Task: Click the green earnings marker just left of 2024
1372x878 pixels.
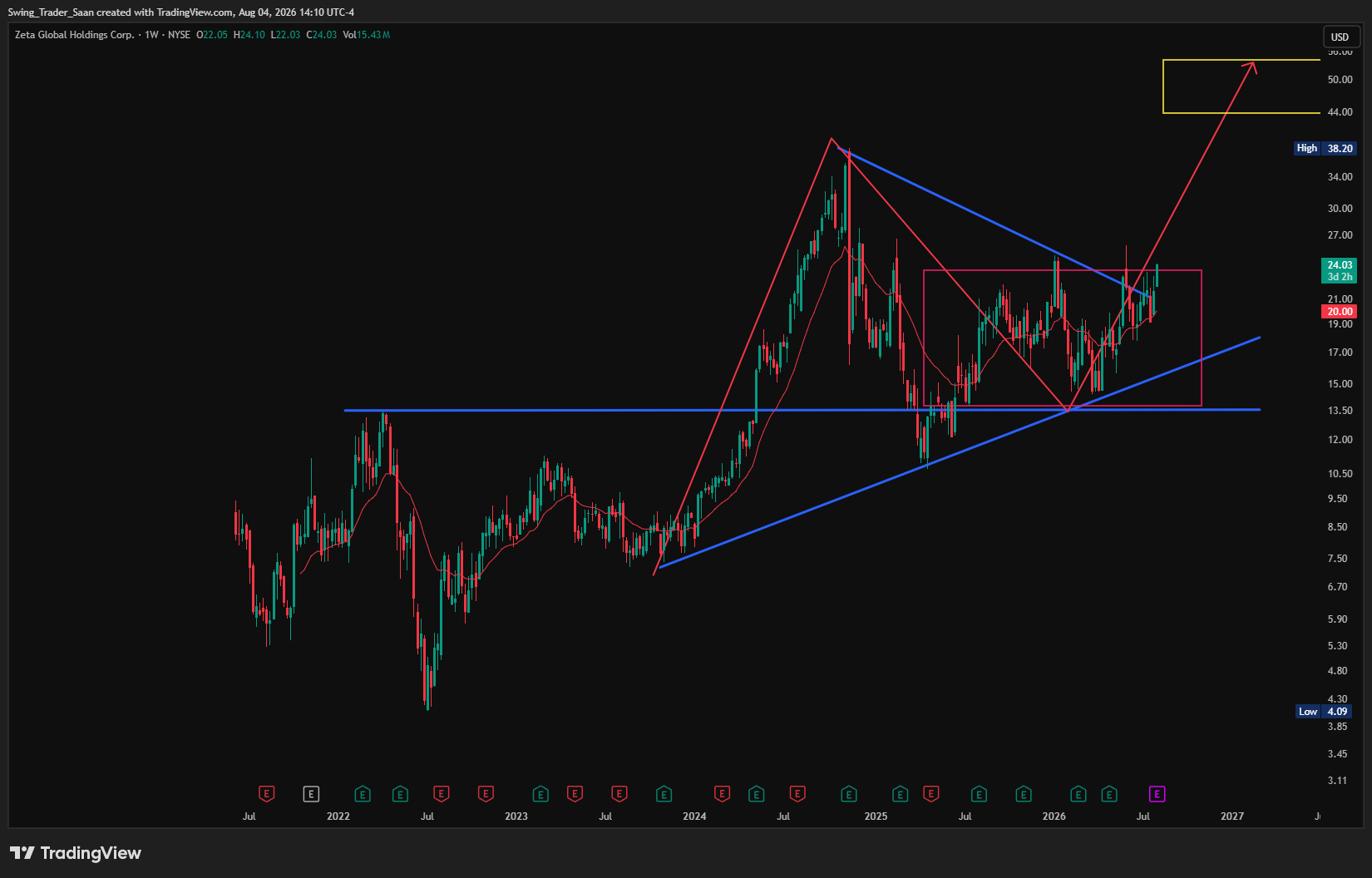Action: click(664, 794)
